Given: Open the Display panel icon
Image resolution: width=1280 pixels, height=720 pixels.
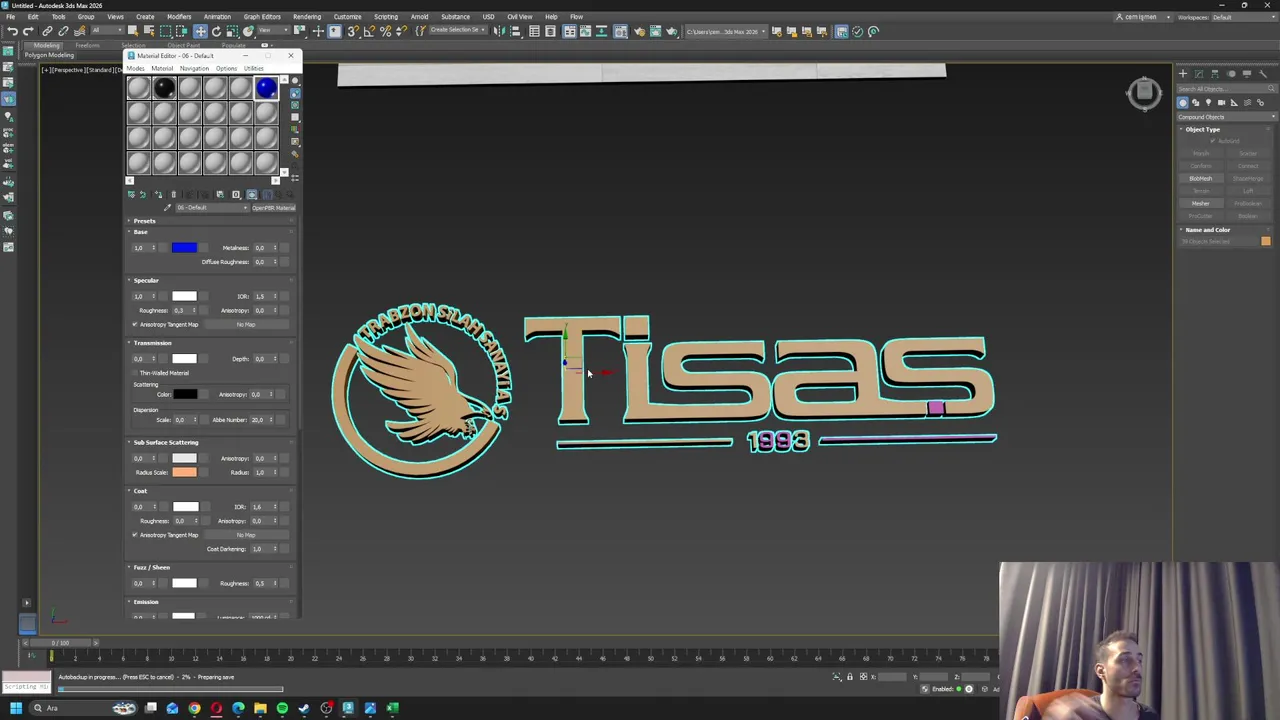Looking at the screenshot, I should tap(1247, 74).
